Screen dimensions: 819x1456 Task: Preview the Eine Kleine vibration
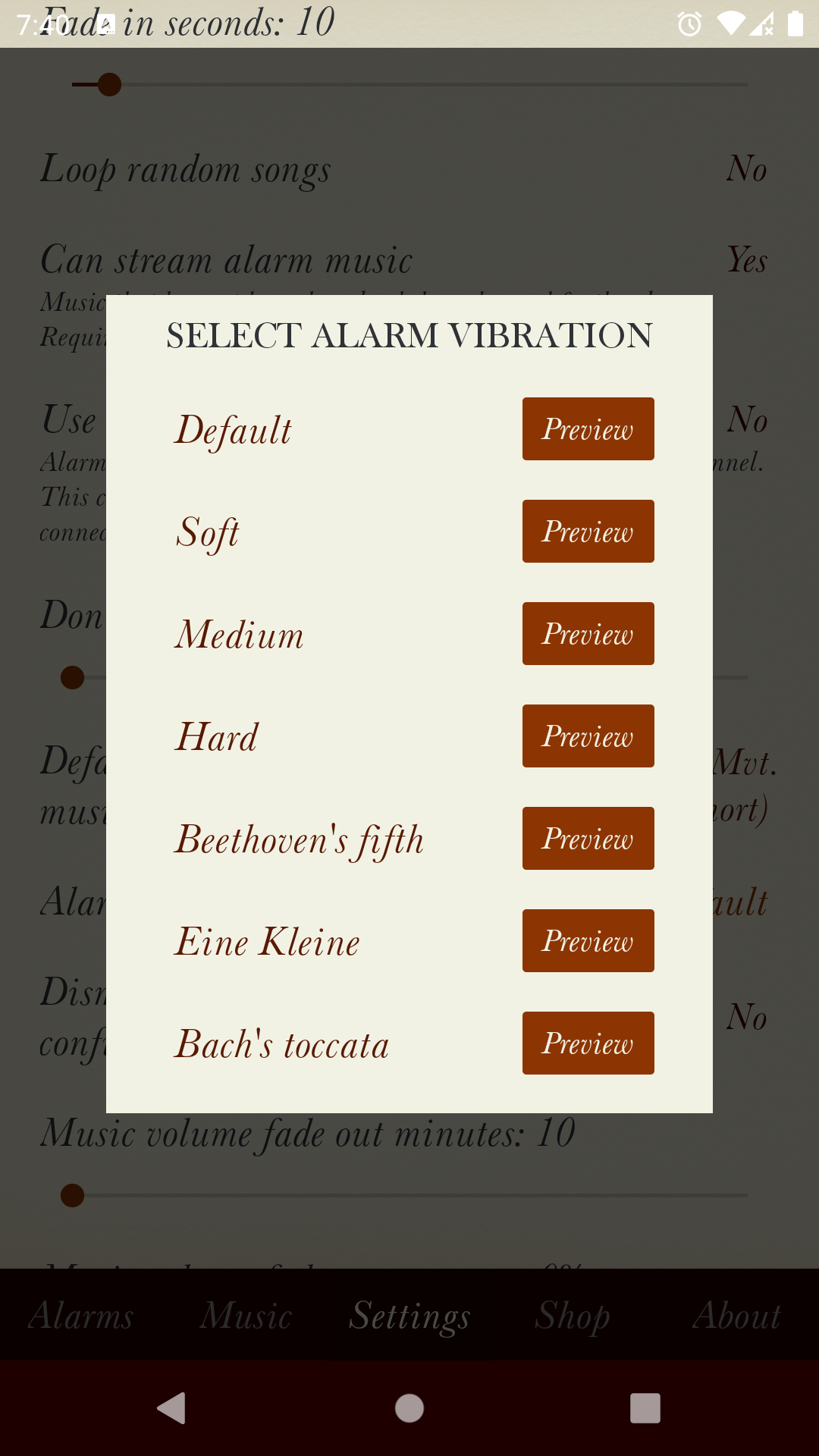(588, 941)
